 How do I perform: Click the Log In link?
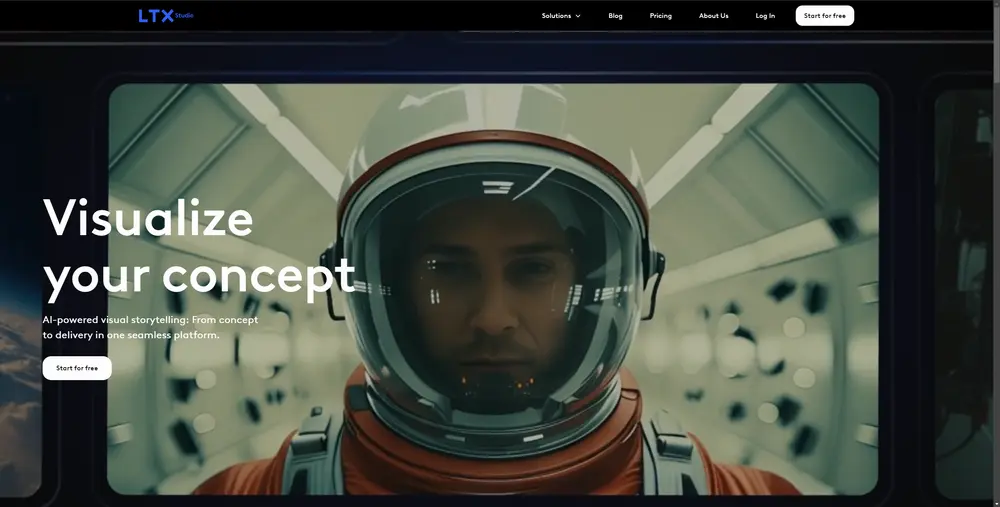pos(765,16)
